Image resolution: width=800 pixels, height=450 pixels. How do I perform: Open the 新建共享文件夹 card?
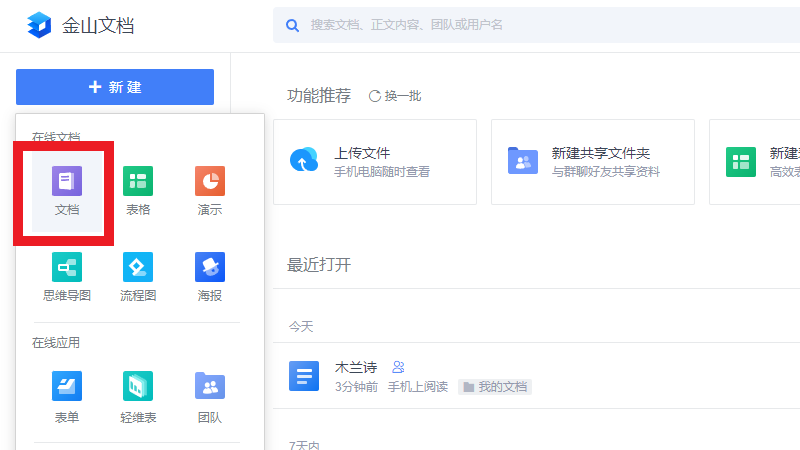(x=593, y=162)
